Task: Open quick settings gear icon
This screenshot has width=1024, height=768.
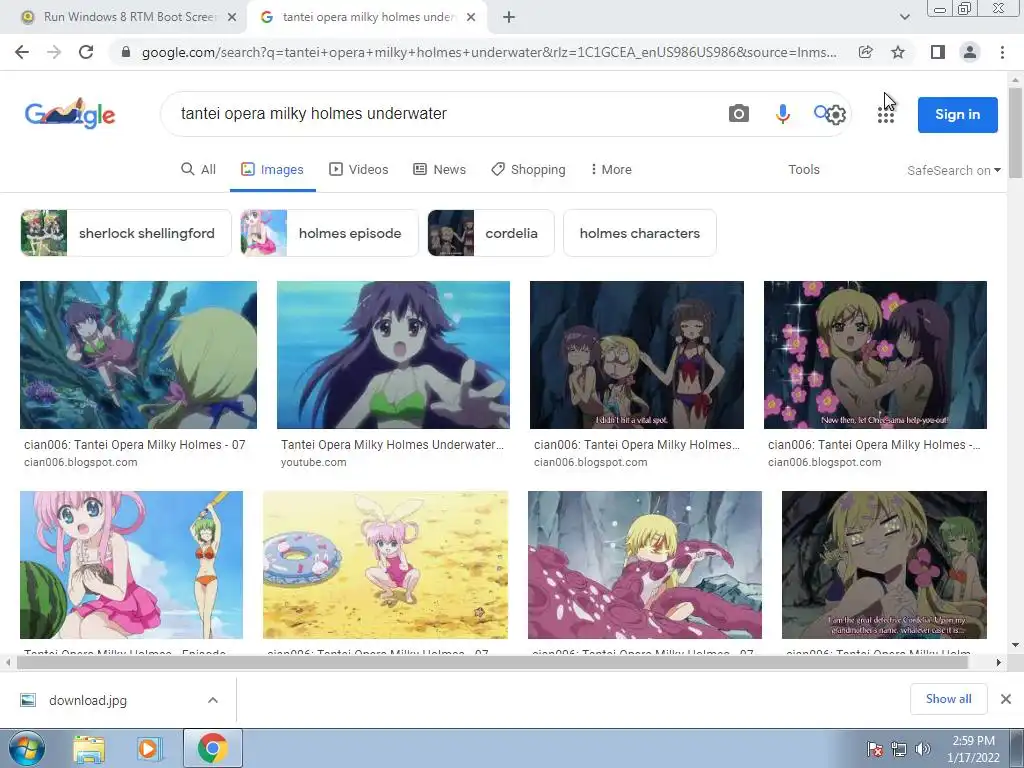Action: [836, 115]
